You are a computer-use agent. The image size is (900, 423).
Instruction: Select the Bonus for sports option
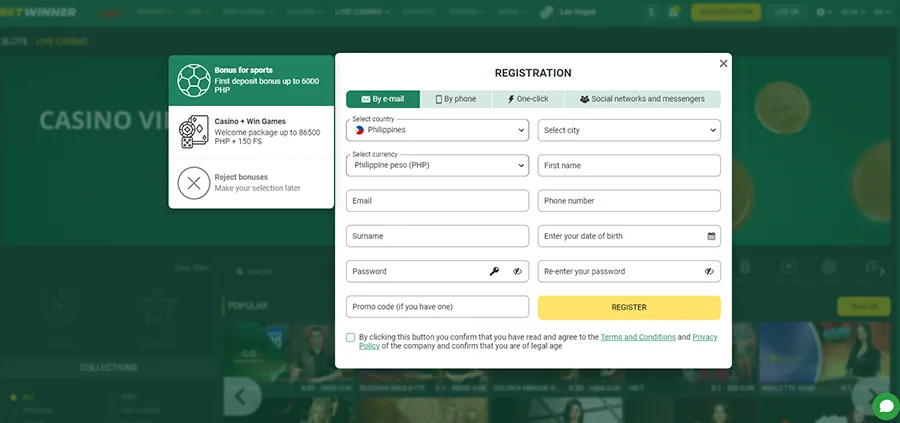point(251,80)
